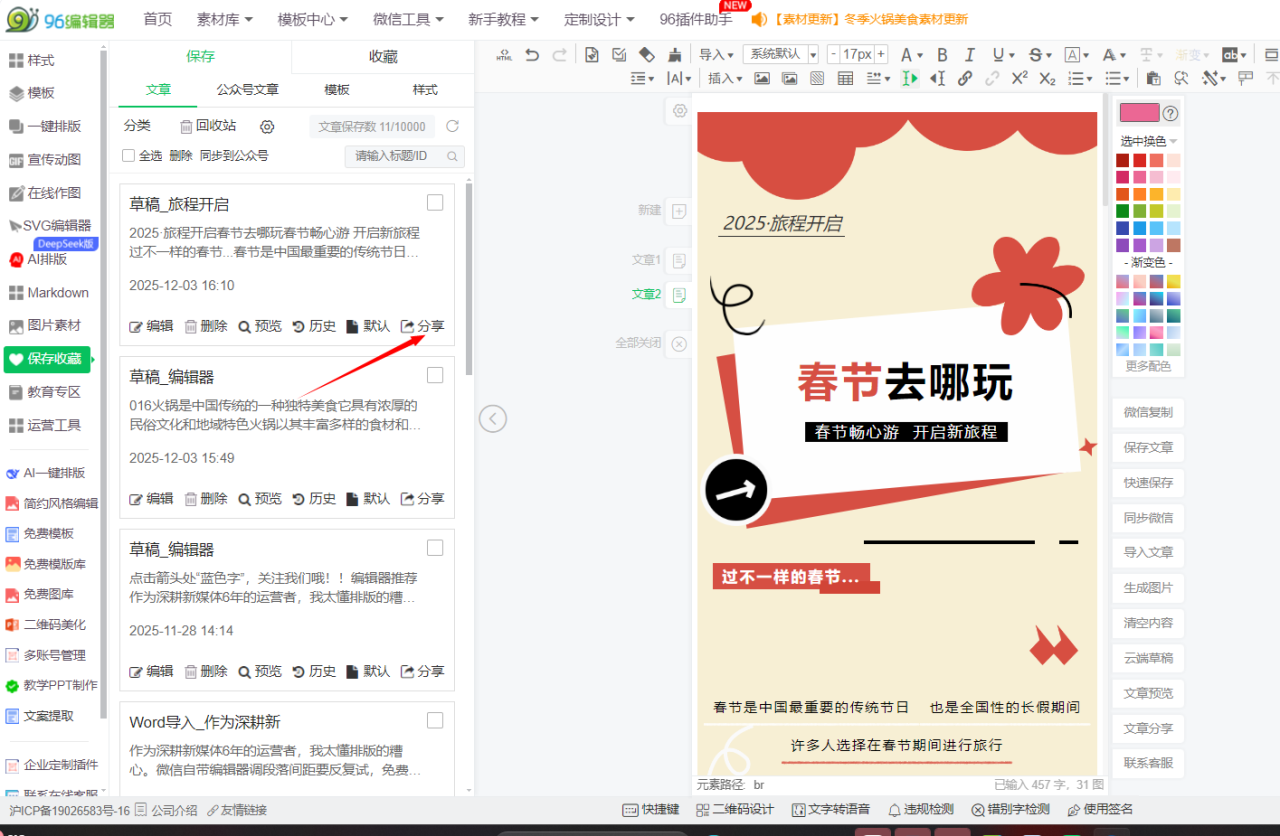This screenshot has width=1280, height=836.
Task: Select the HTML source code icon
Action: click(505, 55)
